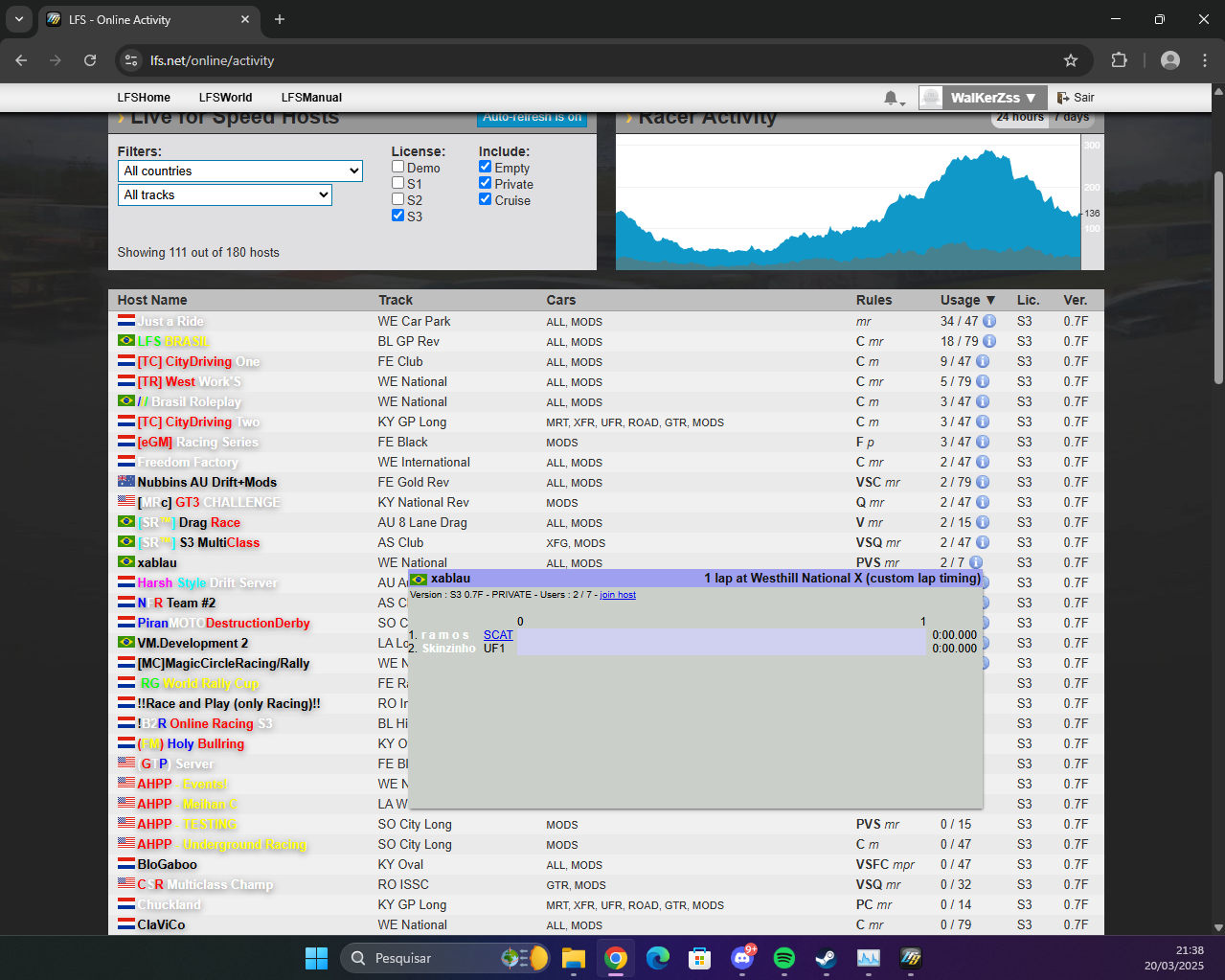Open Chrome tab search dropdown
Viewport: 1225px width, 980px height.
tap(19, 19)
